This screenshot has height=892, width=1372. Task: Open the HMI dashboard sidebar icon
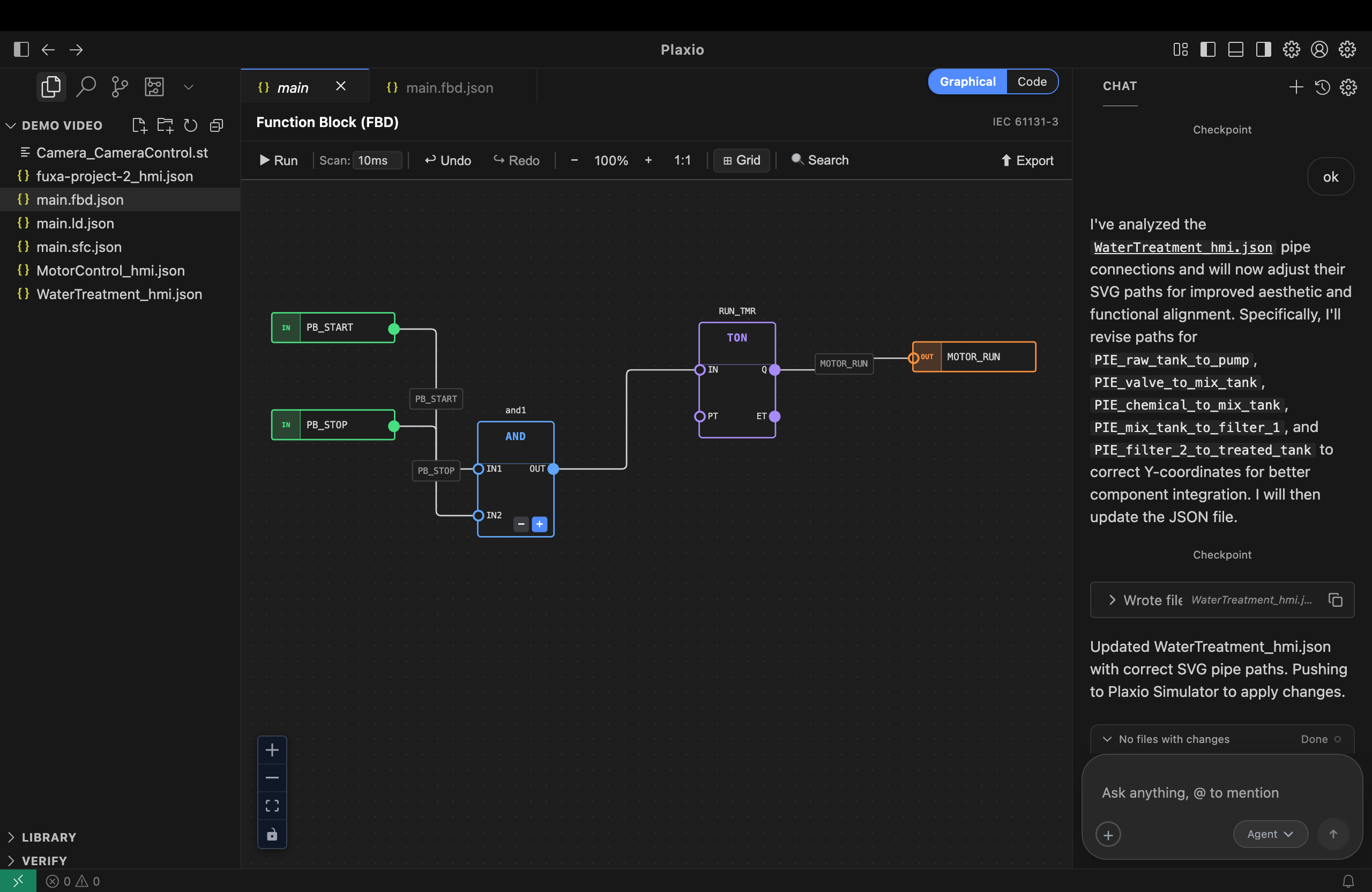[154, 87]
